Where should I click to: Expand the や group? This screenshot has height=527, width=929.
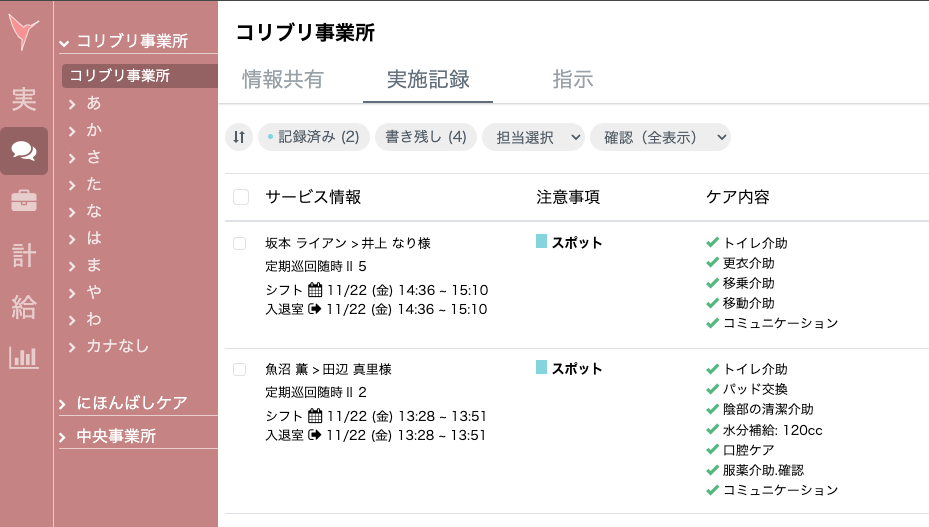(72, 293)
